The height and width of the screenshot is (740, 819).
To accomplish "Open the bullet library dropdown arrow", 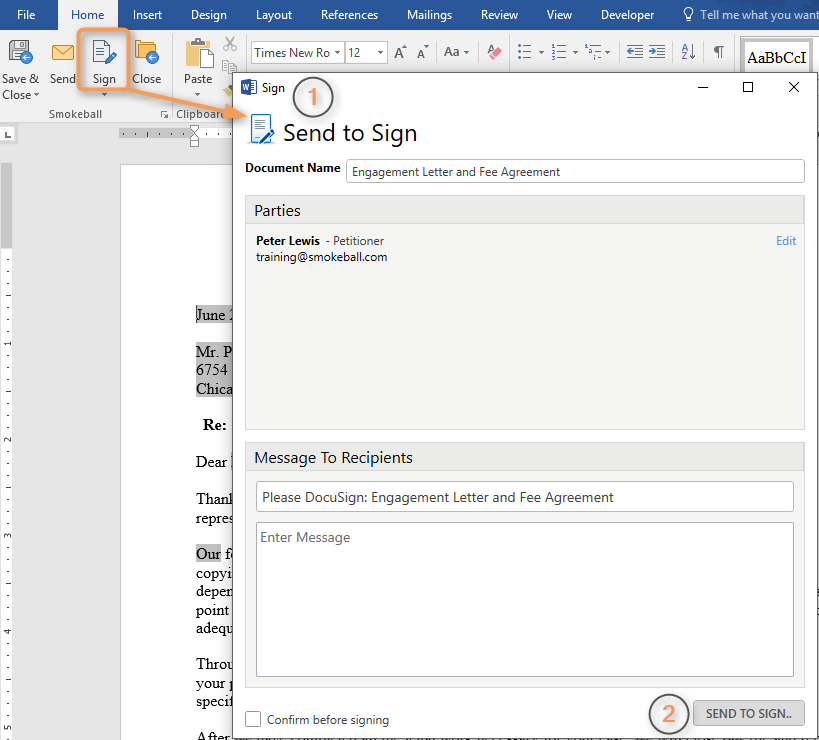I will click(x=541, y=52).
